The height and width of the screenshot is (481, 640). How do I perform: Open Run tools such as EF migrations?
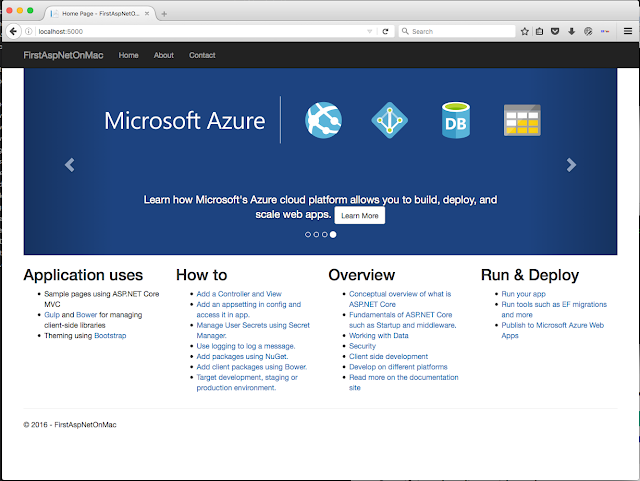[x=554, y=310]
